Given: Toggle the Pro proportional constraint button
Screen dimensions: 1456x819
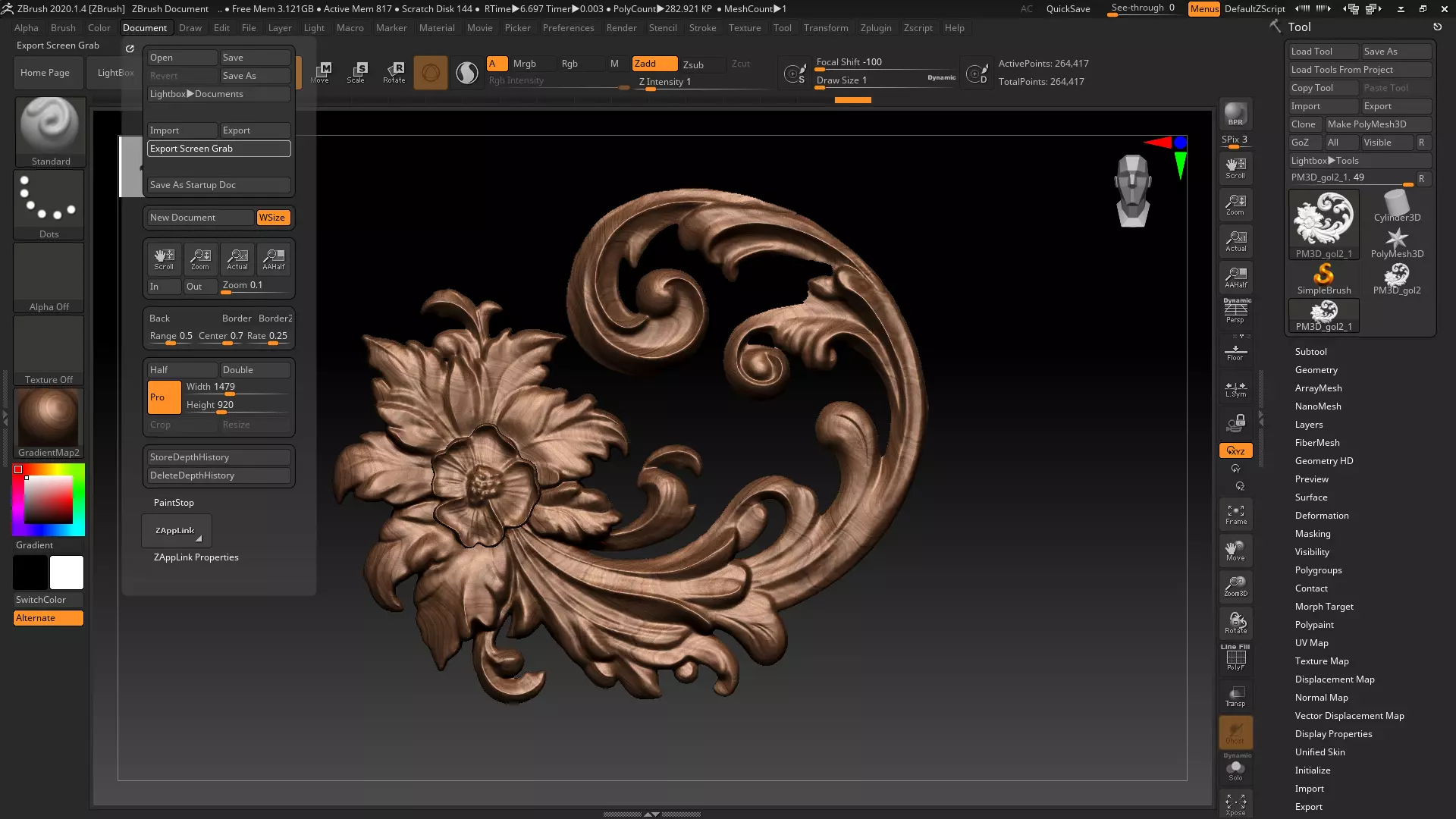Looking at the screenshot, I should coord(164,397).
